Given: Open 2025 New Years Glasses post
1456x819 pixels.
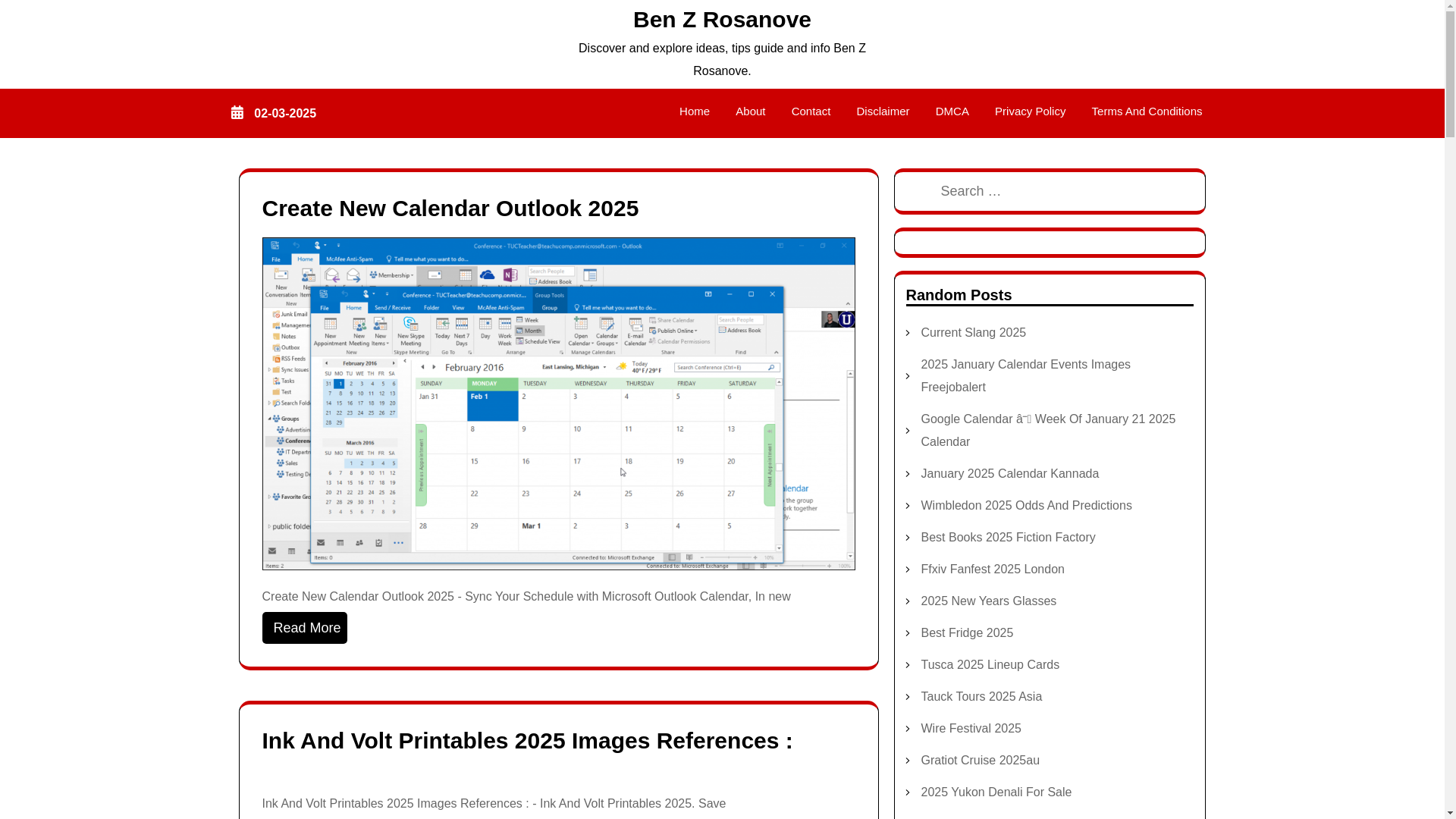Looking at the screenshot, I should coord(988,601).
